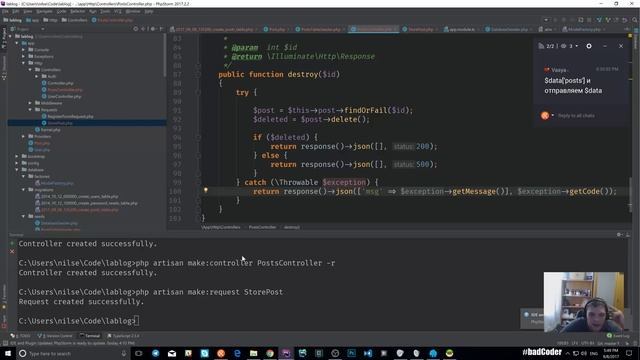This screenshot has width=640, height=360.
Task: Open the Code menu
Action: coord(61,11)
